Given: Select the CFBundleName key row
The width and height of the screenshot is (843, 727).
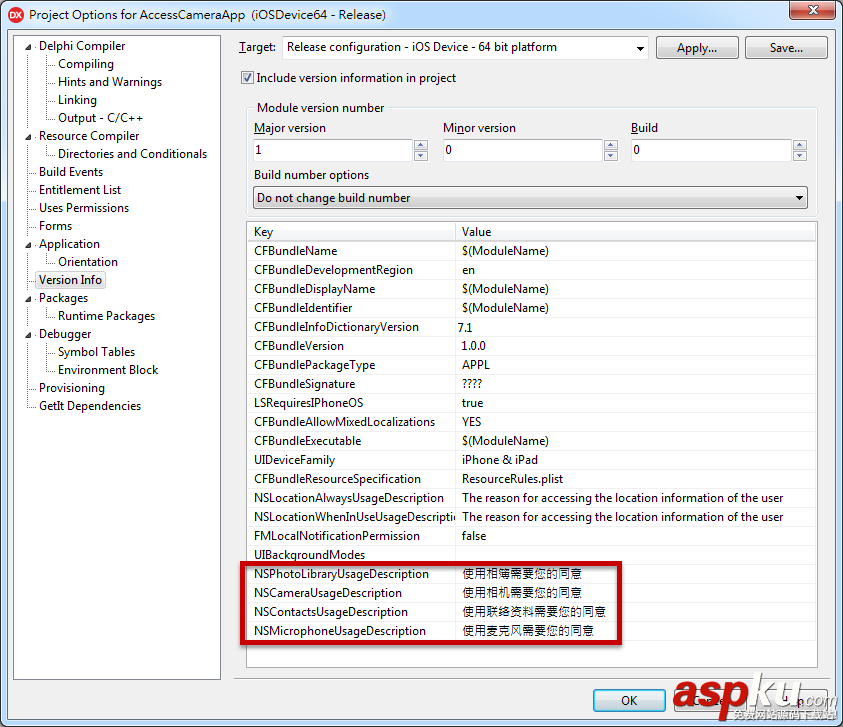Looking at the screenshot, I should click(296, 251).
